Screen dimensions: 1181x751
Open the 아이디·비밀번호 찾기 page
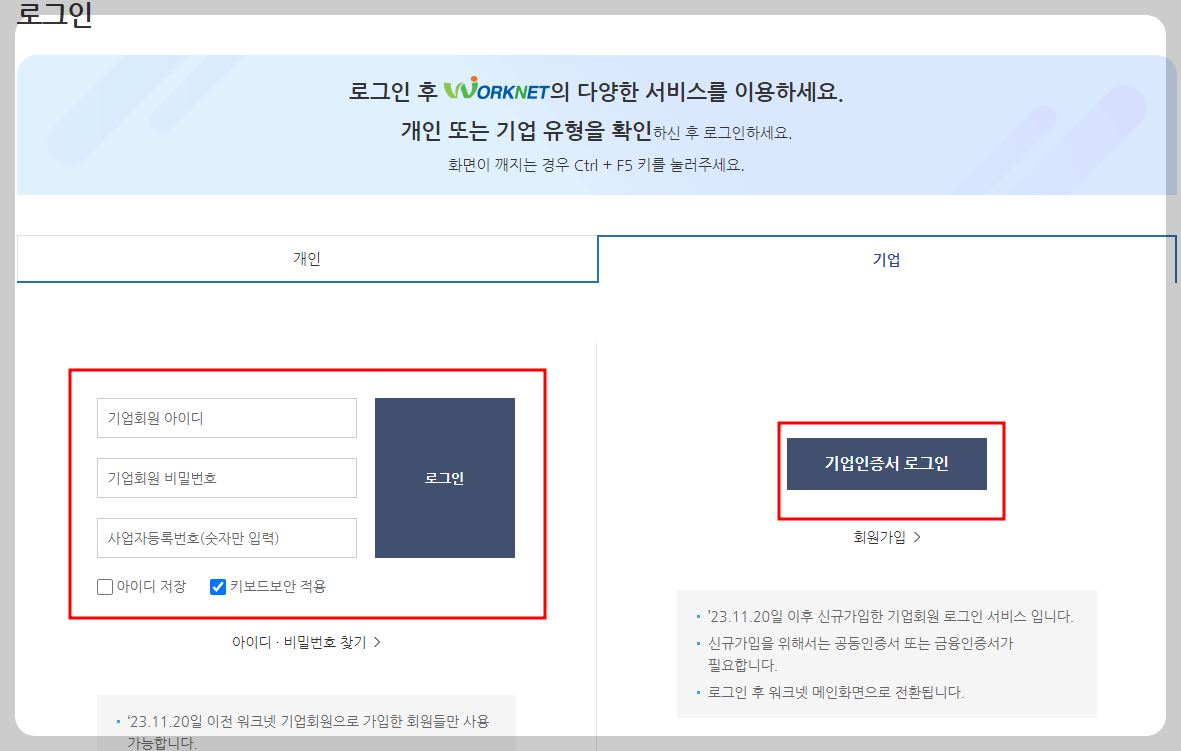coord(300,640)
